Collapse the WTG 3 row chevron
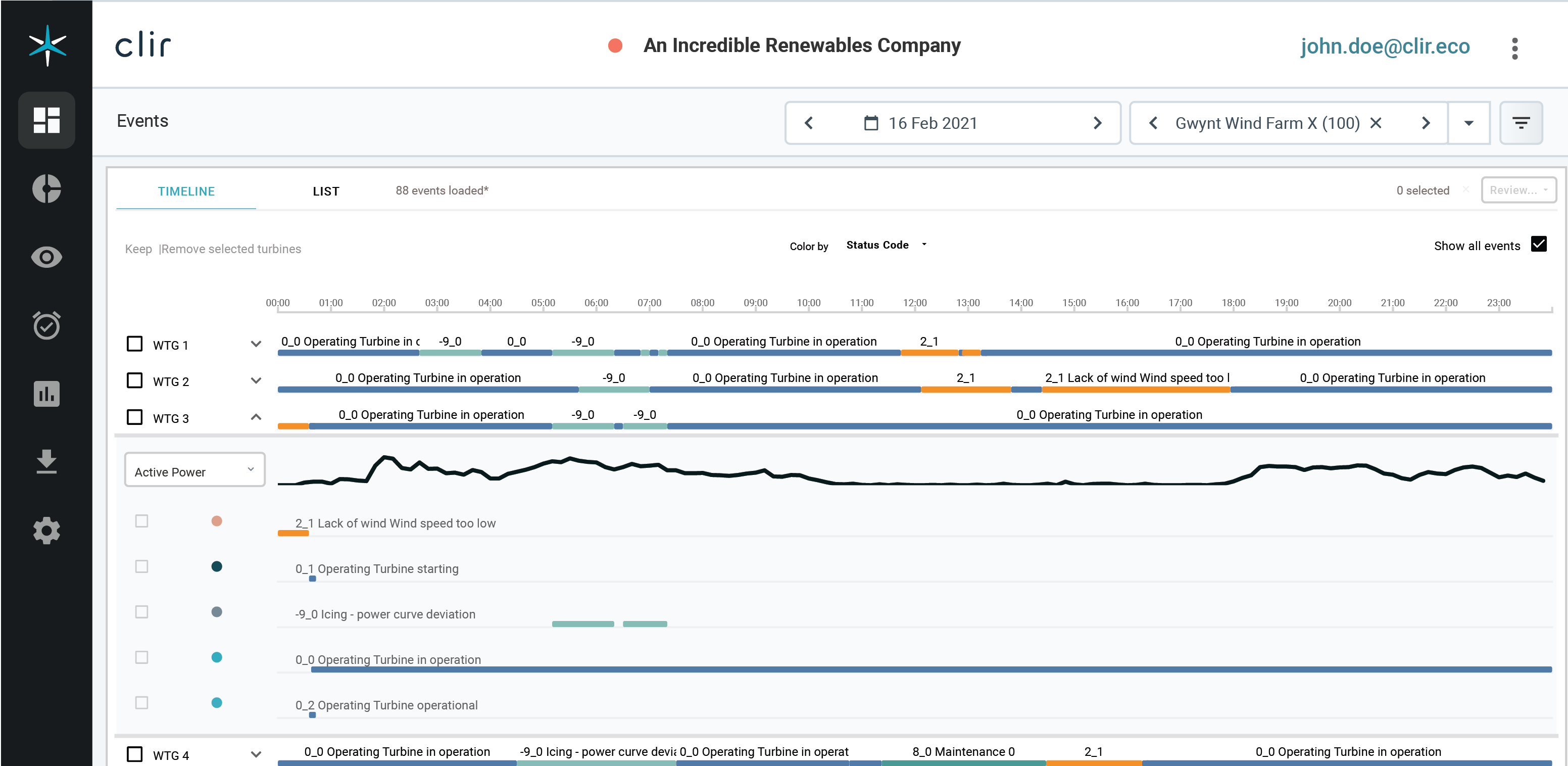This screenshot has width=1568, height=766. (256, 417)
